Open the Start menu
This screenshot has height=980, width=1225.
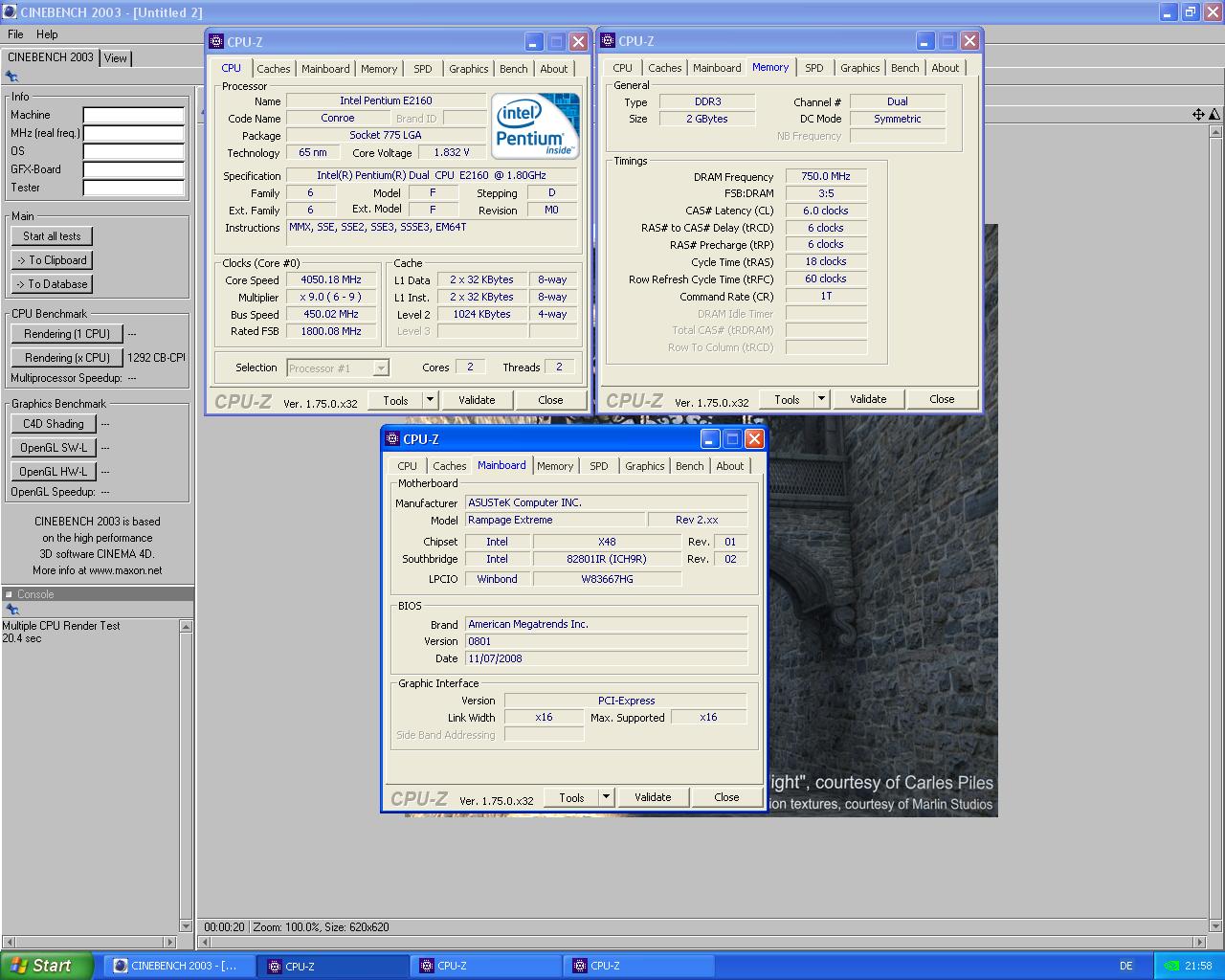click(x=47, y=966)
